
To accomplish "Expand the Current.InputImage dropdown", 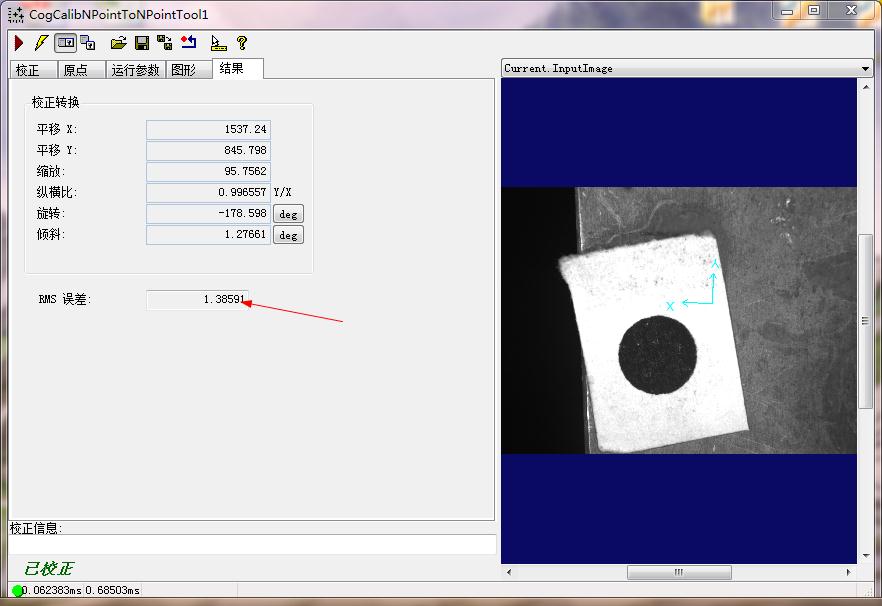I will (865, 68).
